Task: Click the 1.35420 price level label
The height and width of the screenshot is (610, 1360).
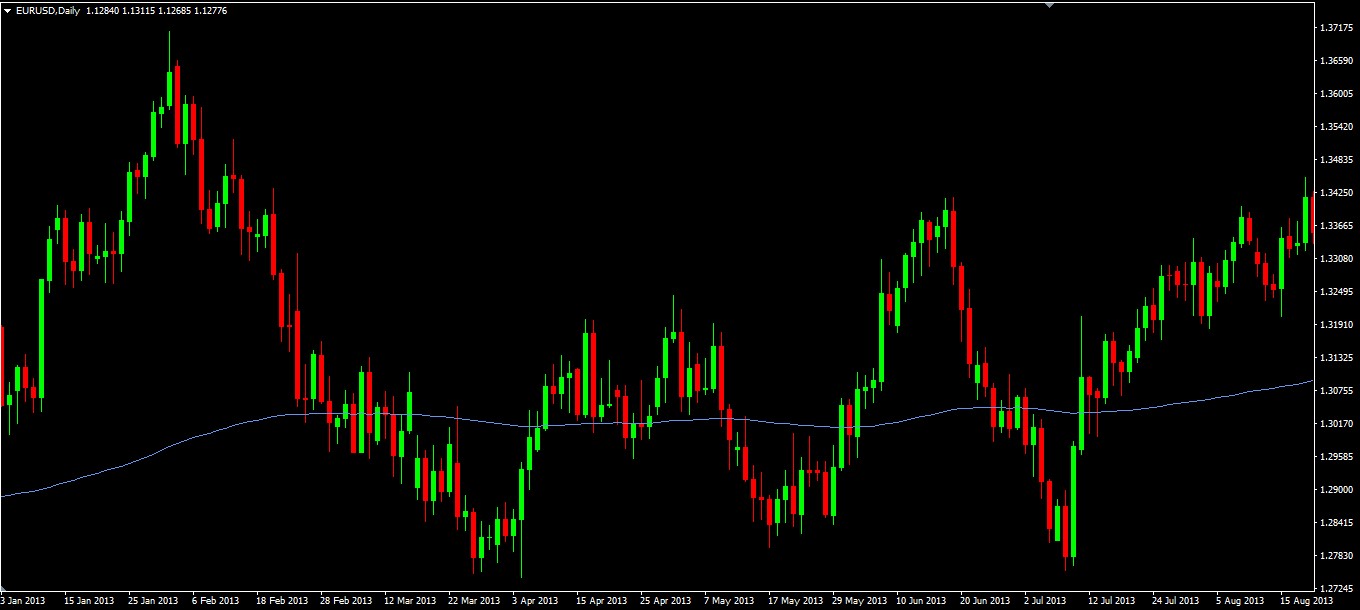Action: tap(1336, 127)
